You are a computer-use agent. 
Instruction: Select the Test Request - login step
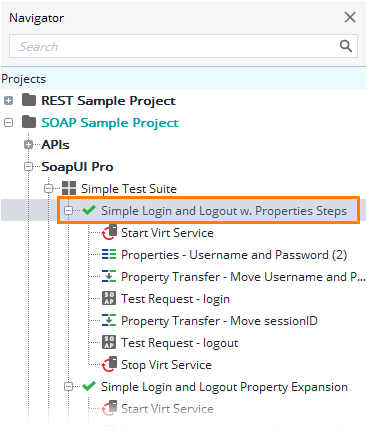(x=175, y=299)
